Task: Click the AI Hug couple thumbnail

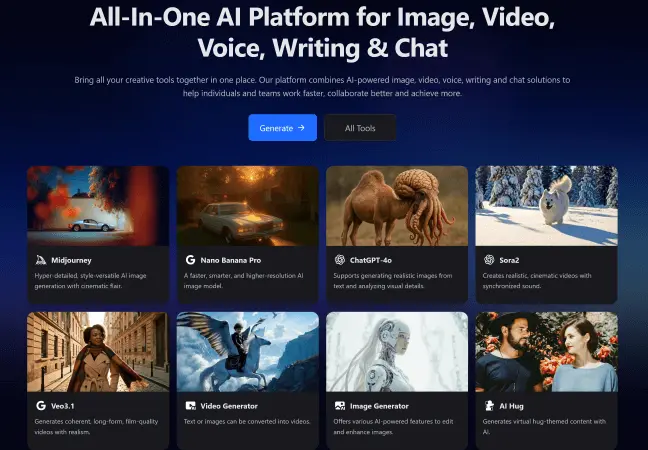Action: tap(546, 352)
